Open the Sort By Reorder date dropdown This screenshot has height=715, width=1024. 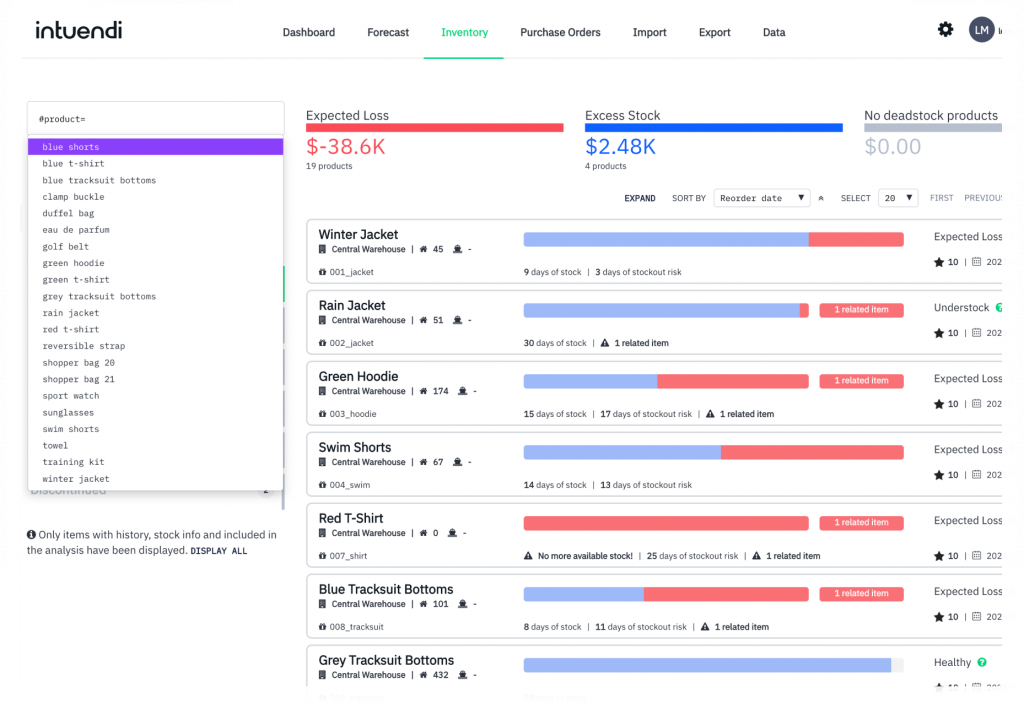tap(761, 198)
